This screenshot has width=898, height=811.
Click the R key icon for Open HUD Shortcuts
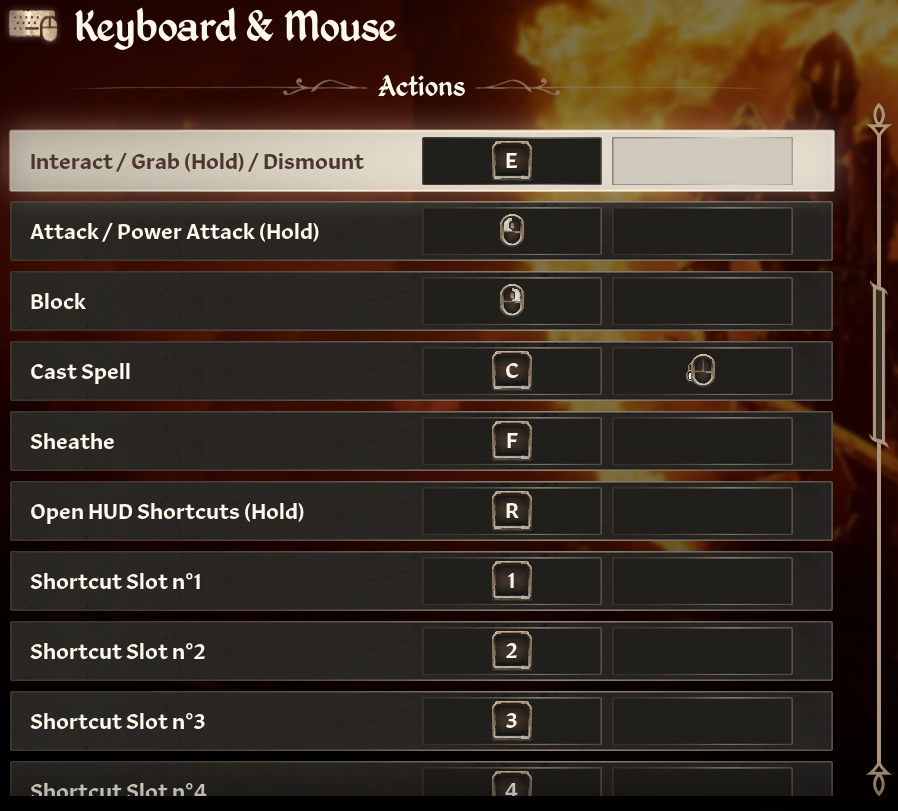click(511, 510)
